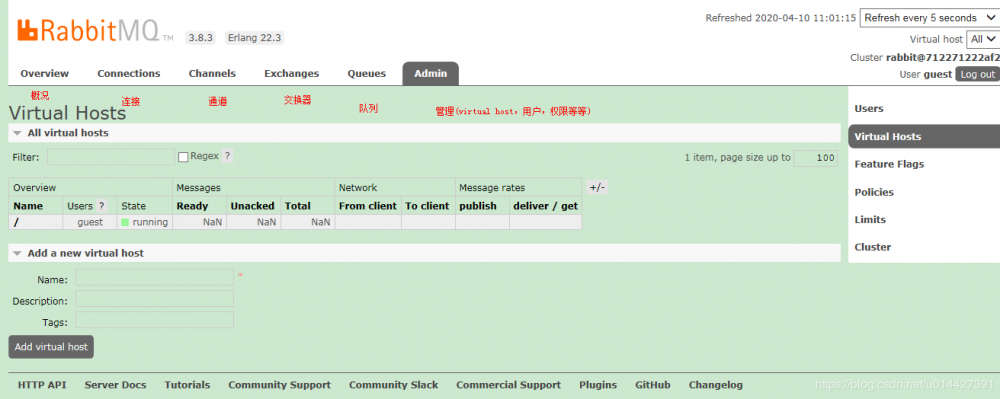
Task: Open the Commercial Support link
Action: [508, 385]
